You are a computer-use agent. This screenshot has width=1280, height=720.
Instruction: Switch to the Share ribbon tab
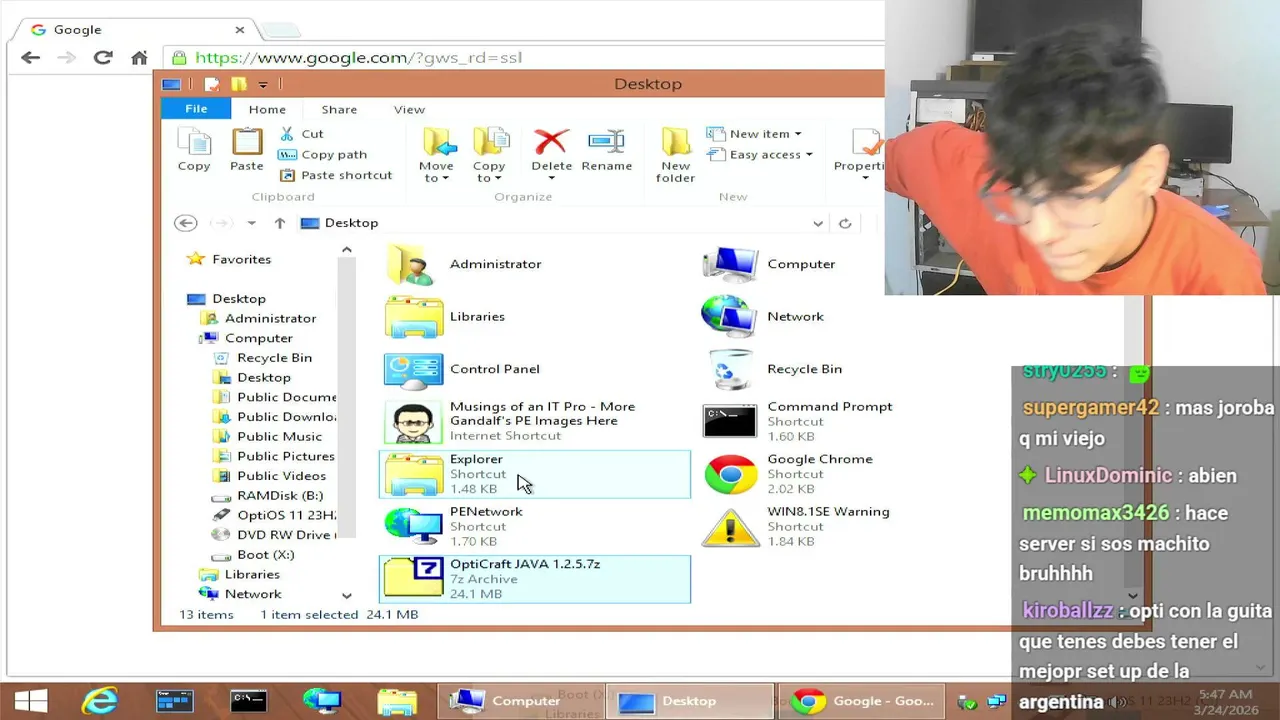[339, 109]
